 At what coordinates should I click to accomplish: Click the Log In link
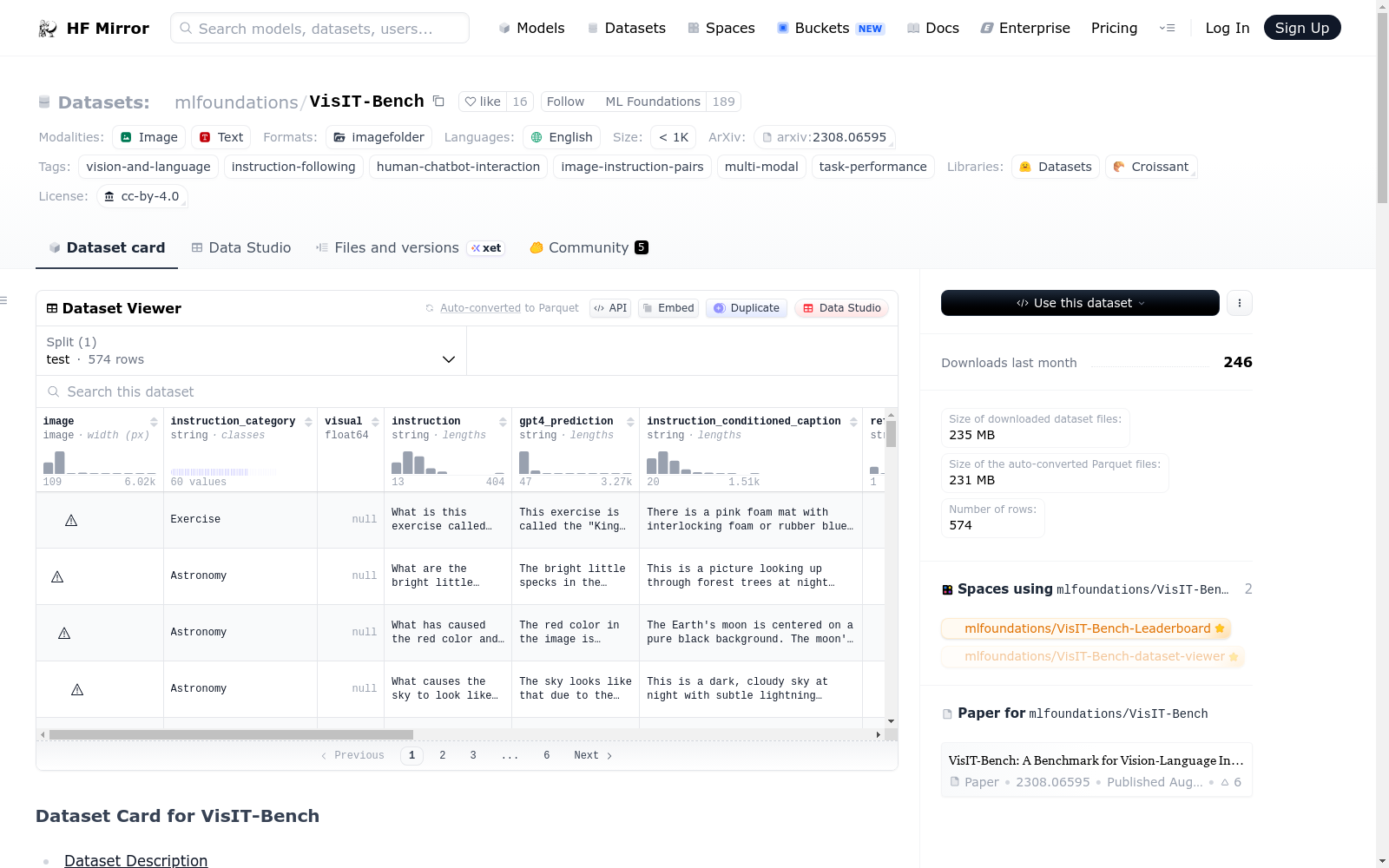tap(1228, 28)
